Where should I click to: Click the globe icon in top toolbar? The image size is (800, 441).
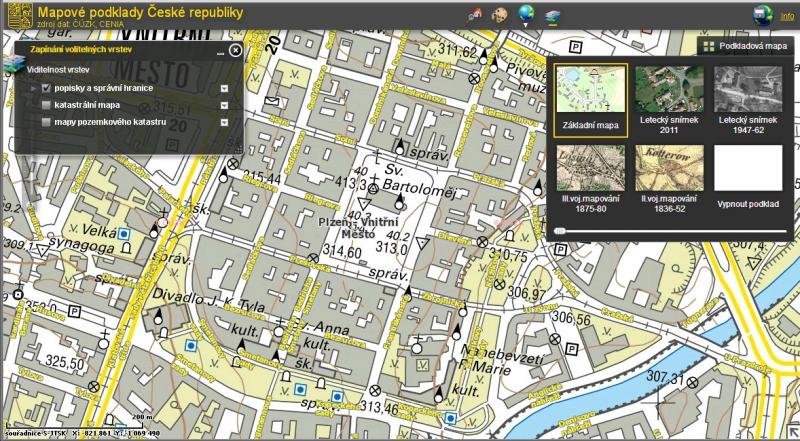[525, 14]
